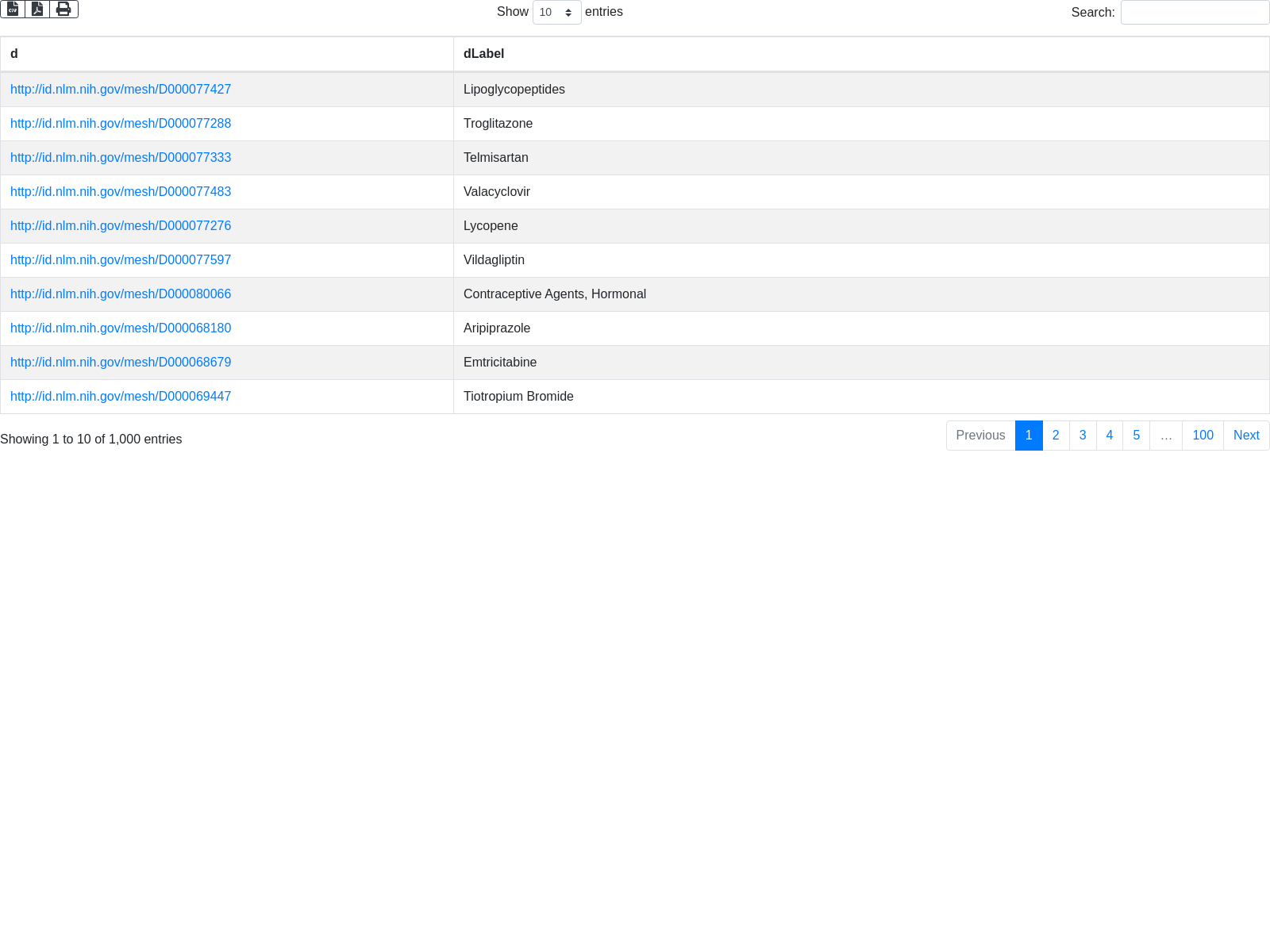This screenshot has width=1270, height=952.
Task: Navigate to page 5 of entries
Action: coord(1136,436)
